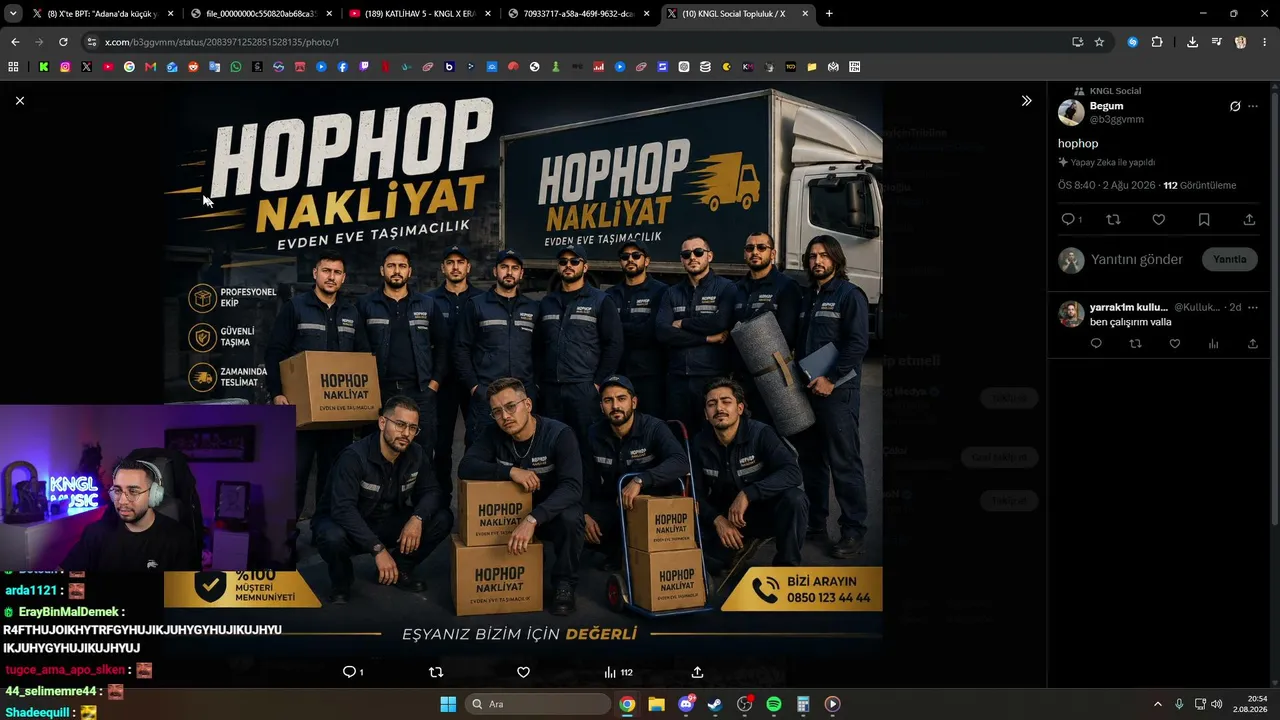Open Chrome Downloads
Screen dimensions: 1280x720
pos(1192,42)
